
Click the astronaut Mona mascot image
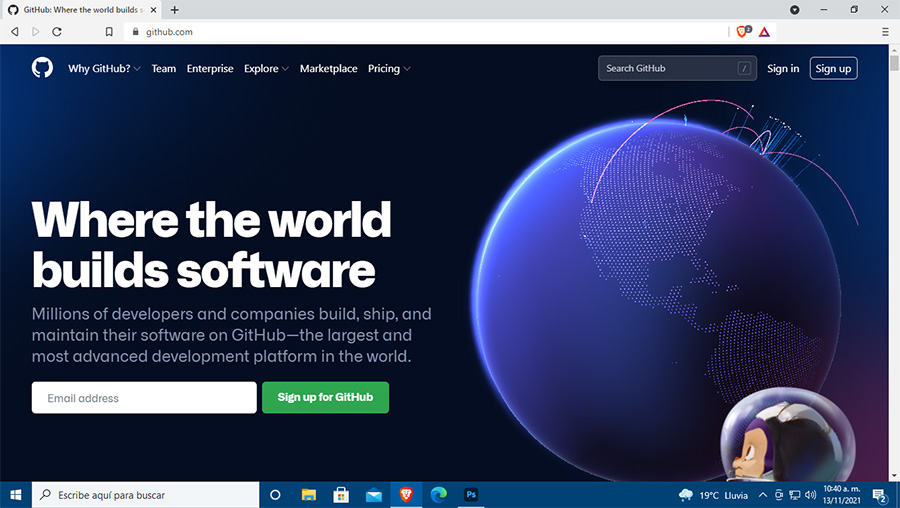[x=788, y=436]
